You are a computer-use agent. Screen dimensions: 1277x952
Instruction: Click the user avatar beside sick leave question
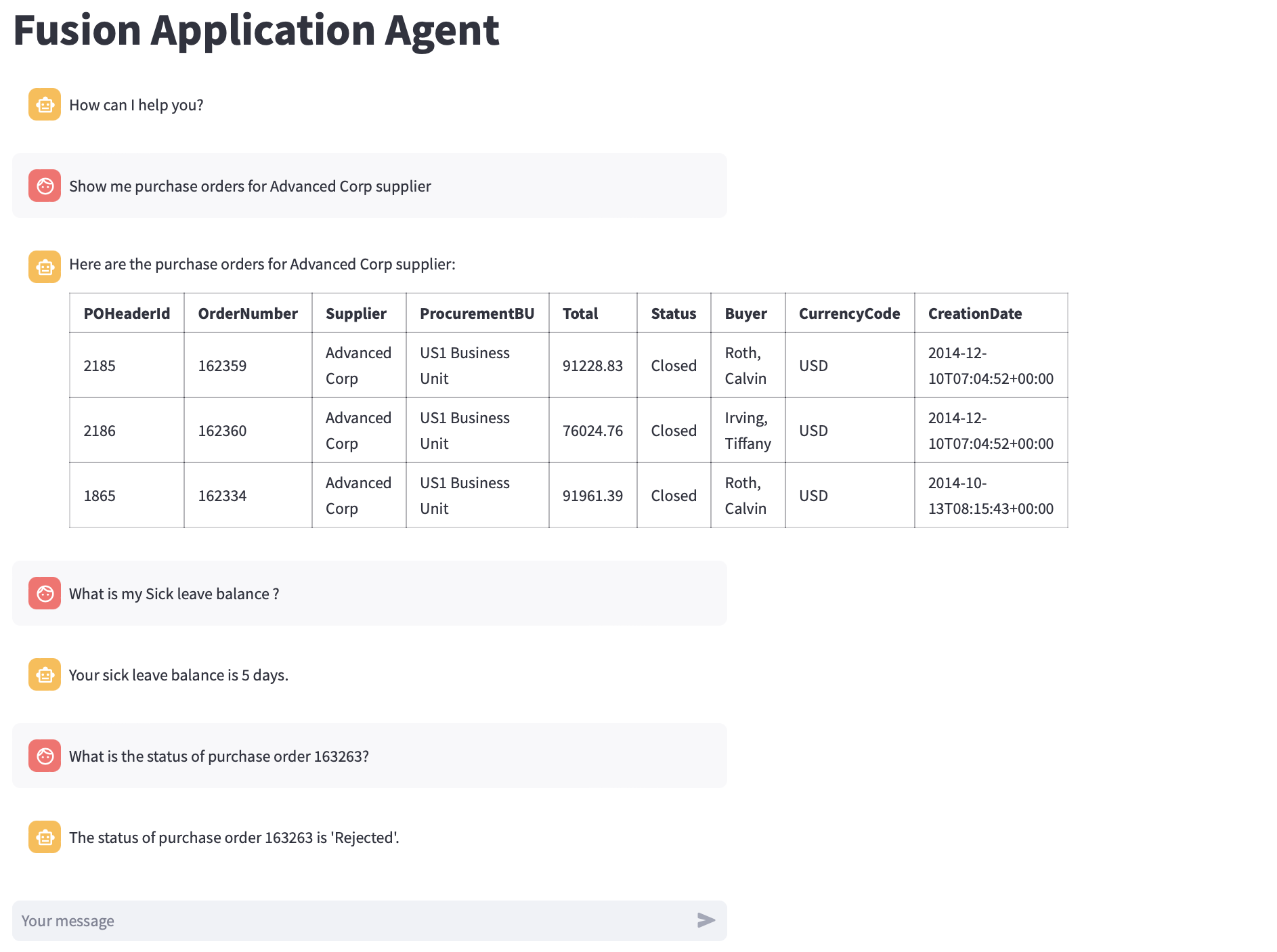coord(43,593)
